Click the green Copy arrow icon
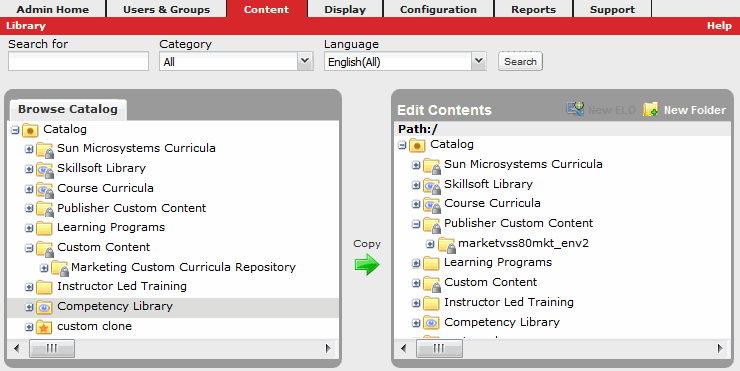This screenshot has width=740, height=371. [367, 265]
